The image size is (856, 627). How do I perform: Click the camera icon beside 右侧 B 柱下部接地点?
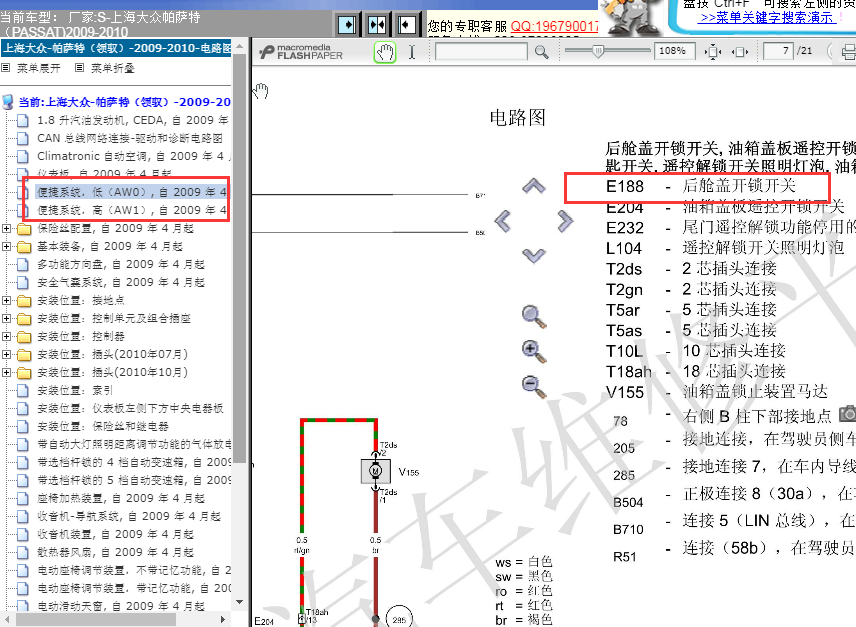[x=847, y=413]
